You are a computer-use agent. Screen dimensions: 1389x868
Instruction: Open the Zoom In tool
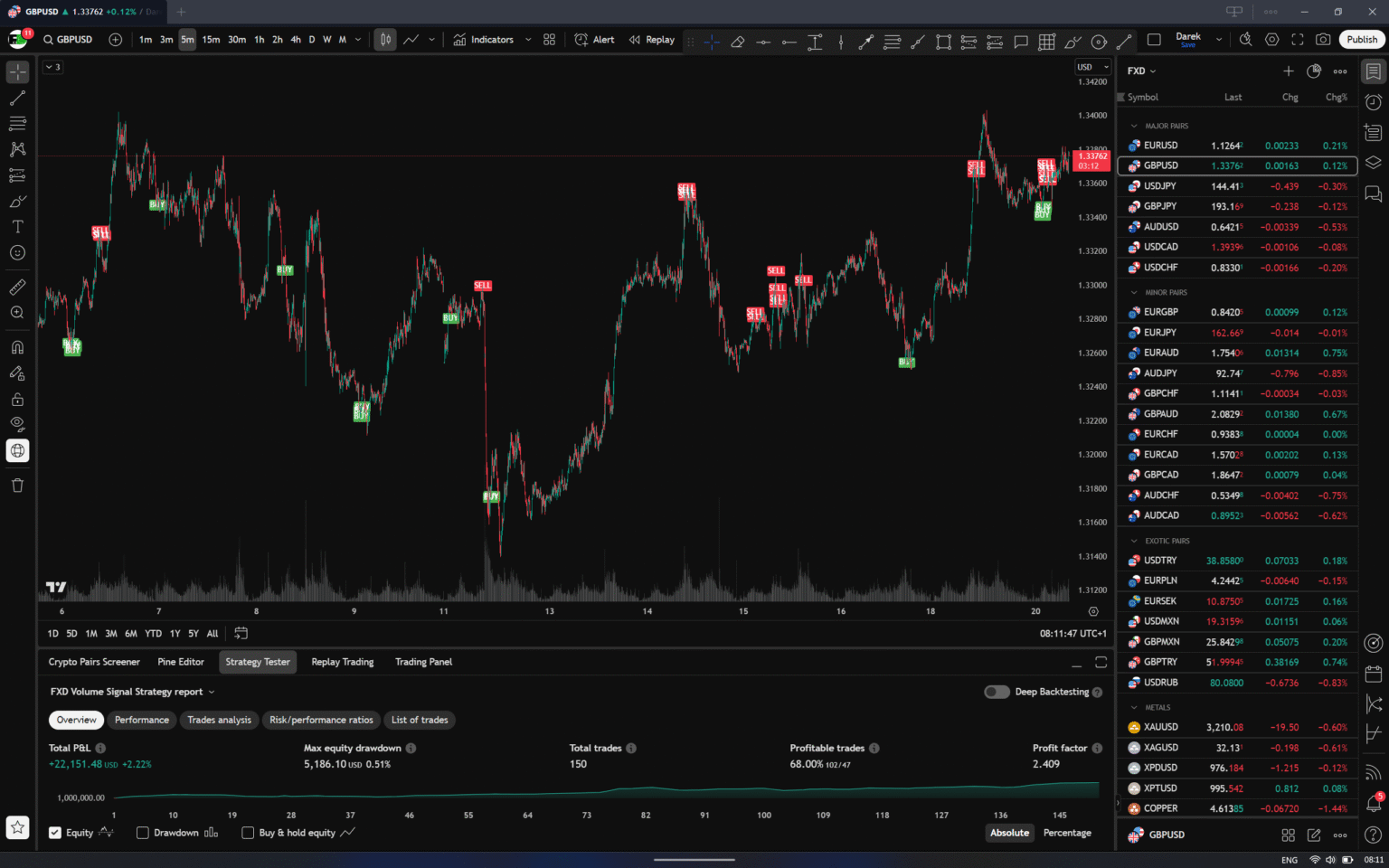click(x=18, y=312)
